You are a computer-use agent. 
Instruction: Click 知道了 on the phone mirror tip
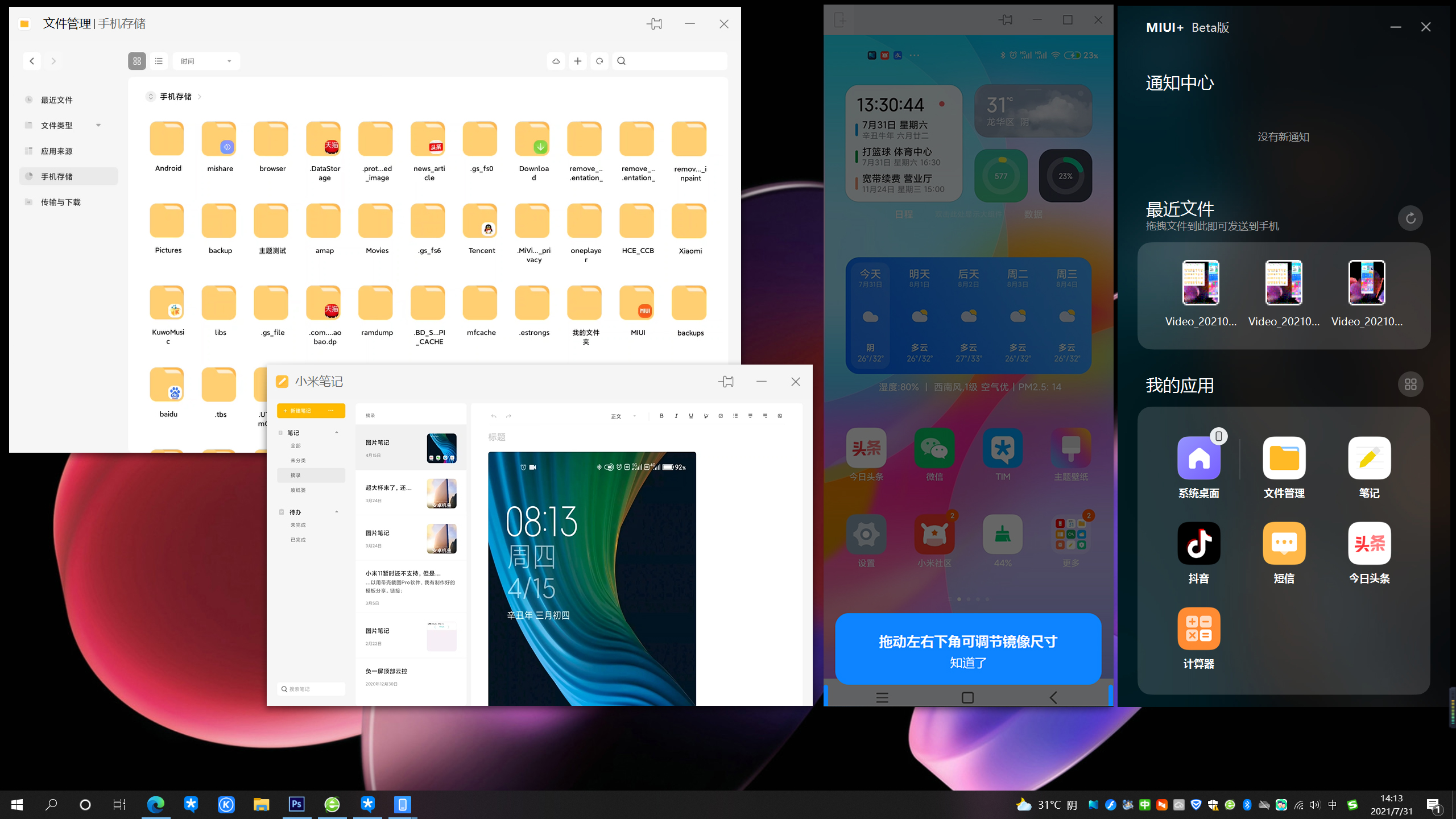click(968, 663)
